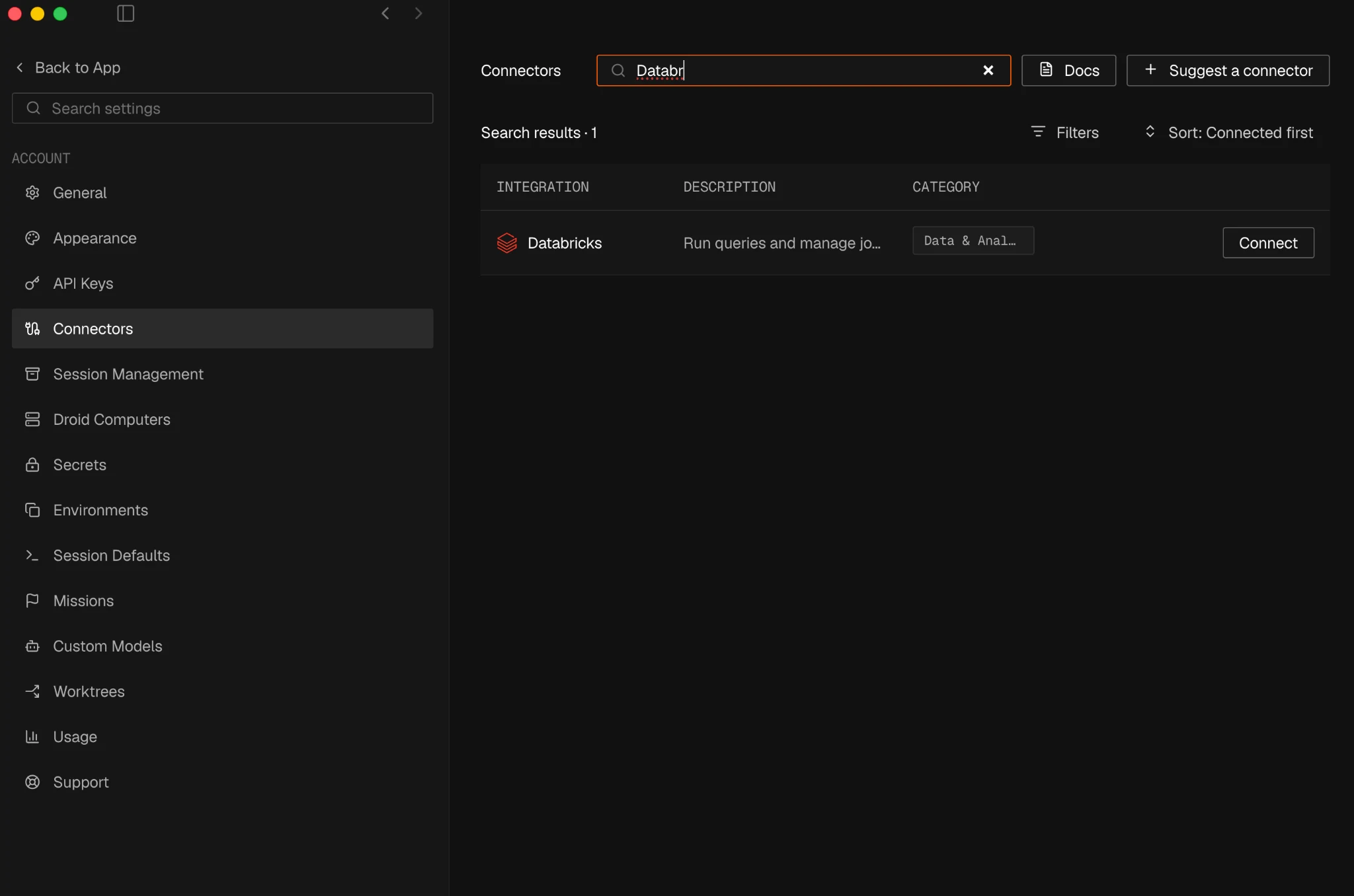Change Sort: Connected first order
The height and width of the screenshot is (896, 1354).
[x=1228, y=132]
